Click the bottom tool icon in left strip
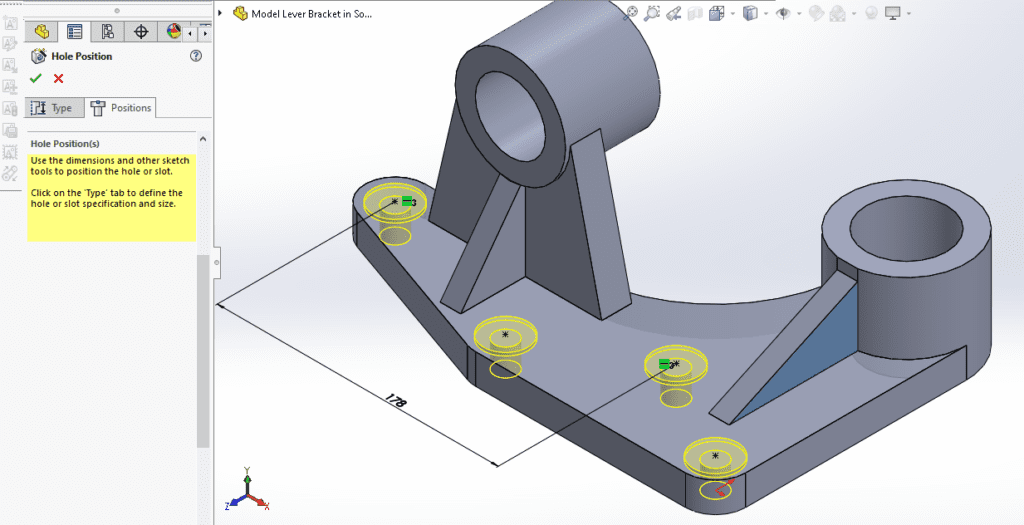Screen dimensions: 1024x525 pos(10,173)
